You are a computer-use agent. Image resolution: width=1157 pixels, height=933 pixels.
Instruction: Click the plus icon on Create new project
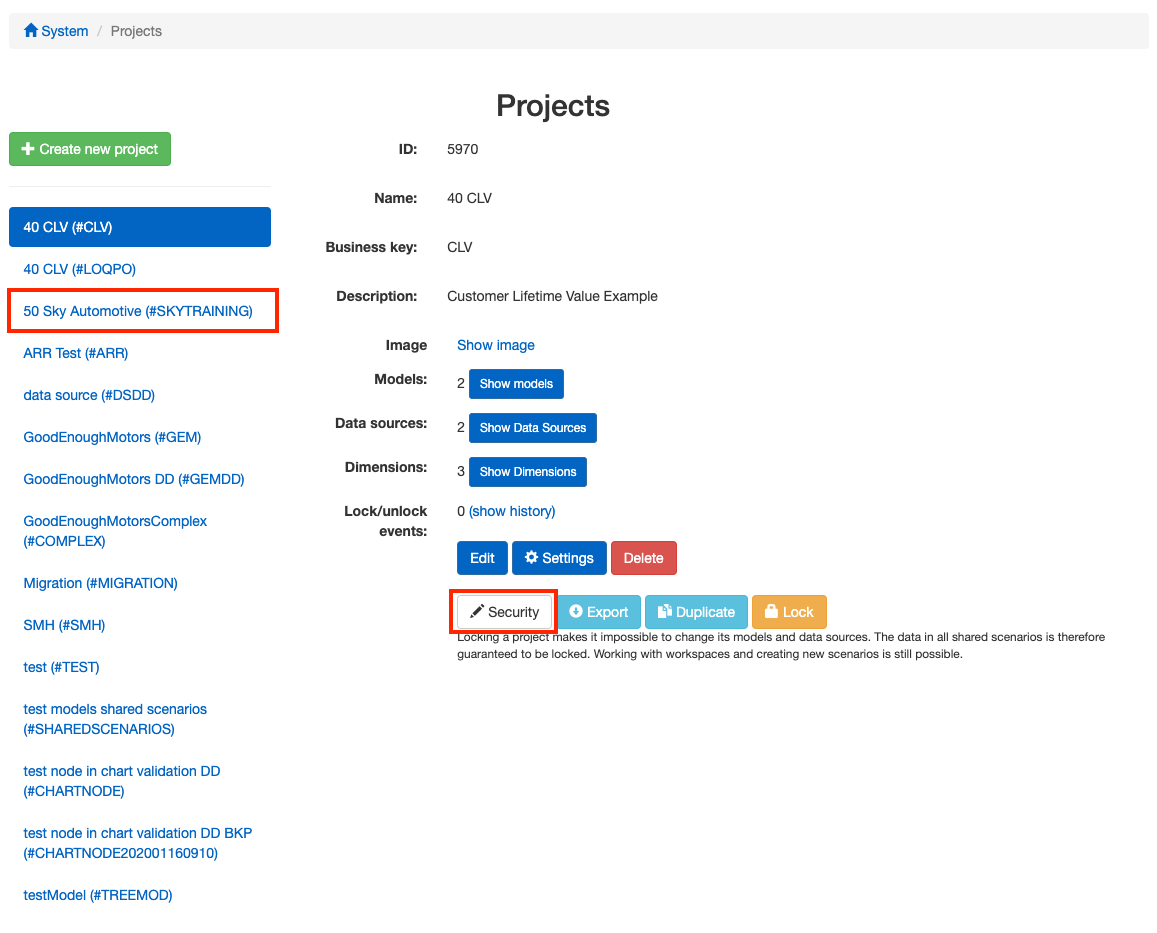28,149
